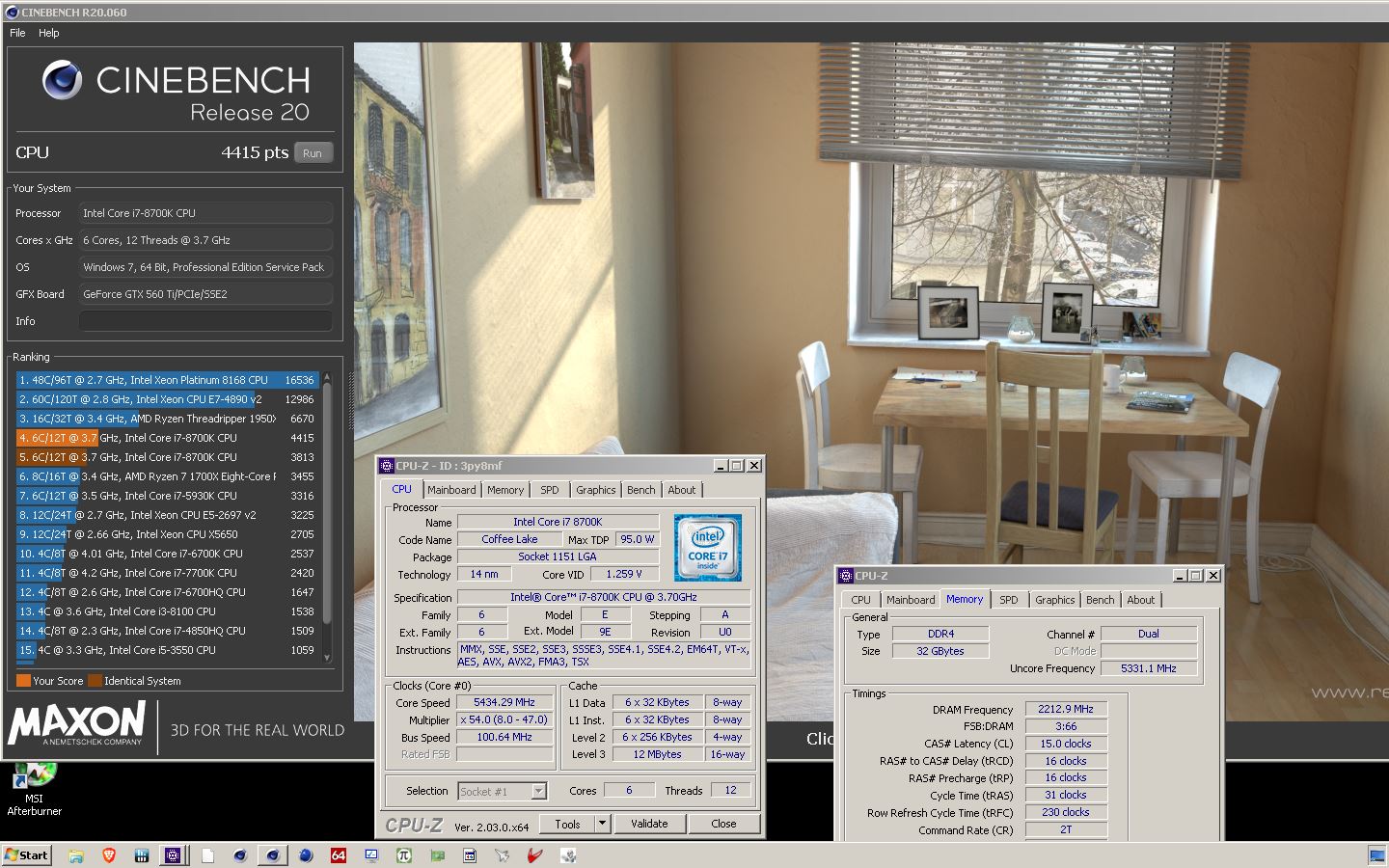Click the Run button for CPU test
1389x868 pixels.
pos(313,152)
